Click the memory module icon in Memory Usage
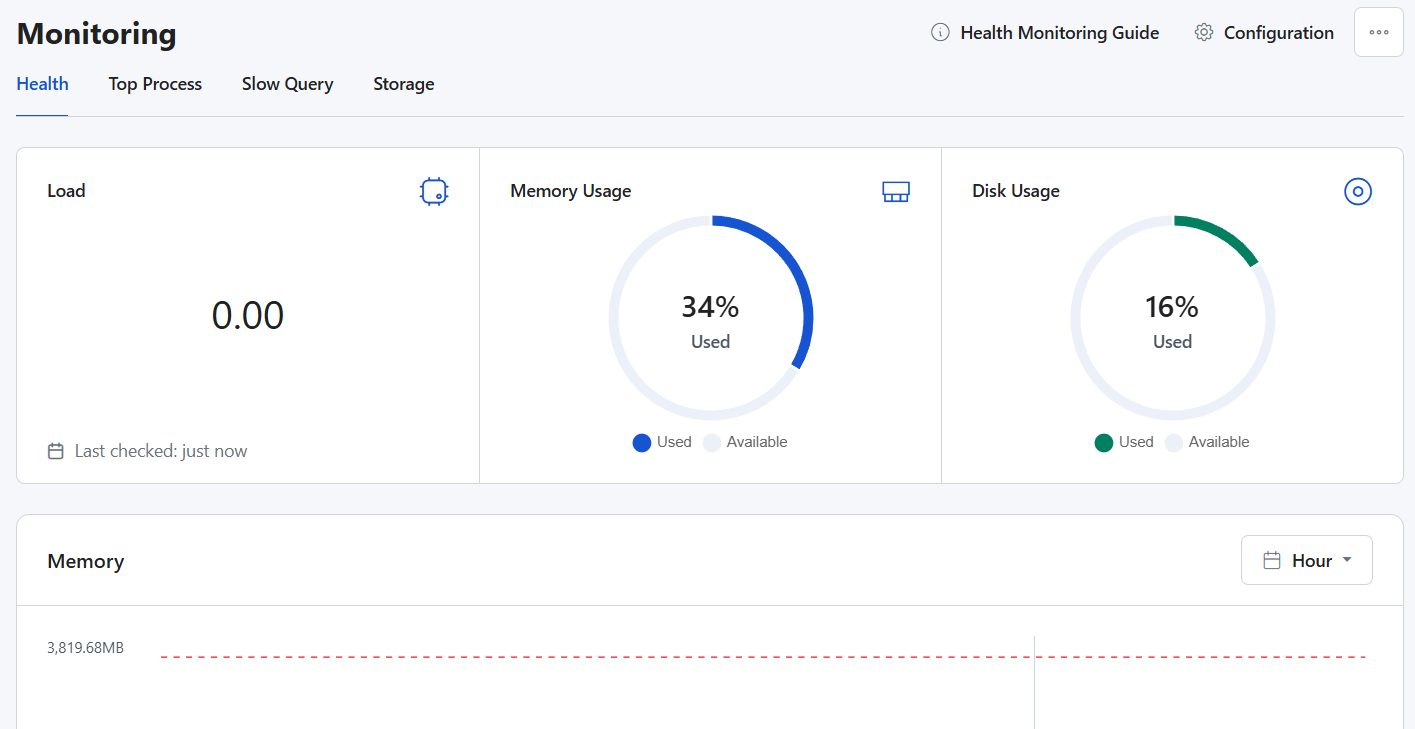The width and height of the screenshot is (1415, 729). (x=896, y=192)
